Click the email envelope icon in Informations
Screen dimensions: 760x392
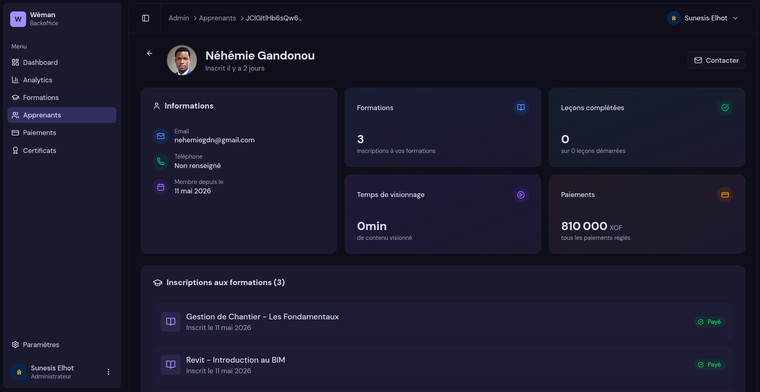(x=160, y=136)
